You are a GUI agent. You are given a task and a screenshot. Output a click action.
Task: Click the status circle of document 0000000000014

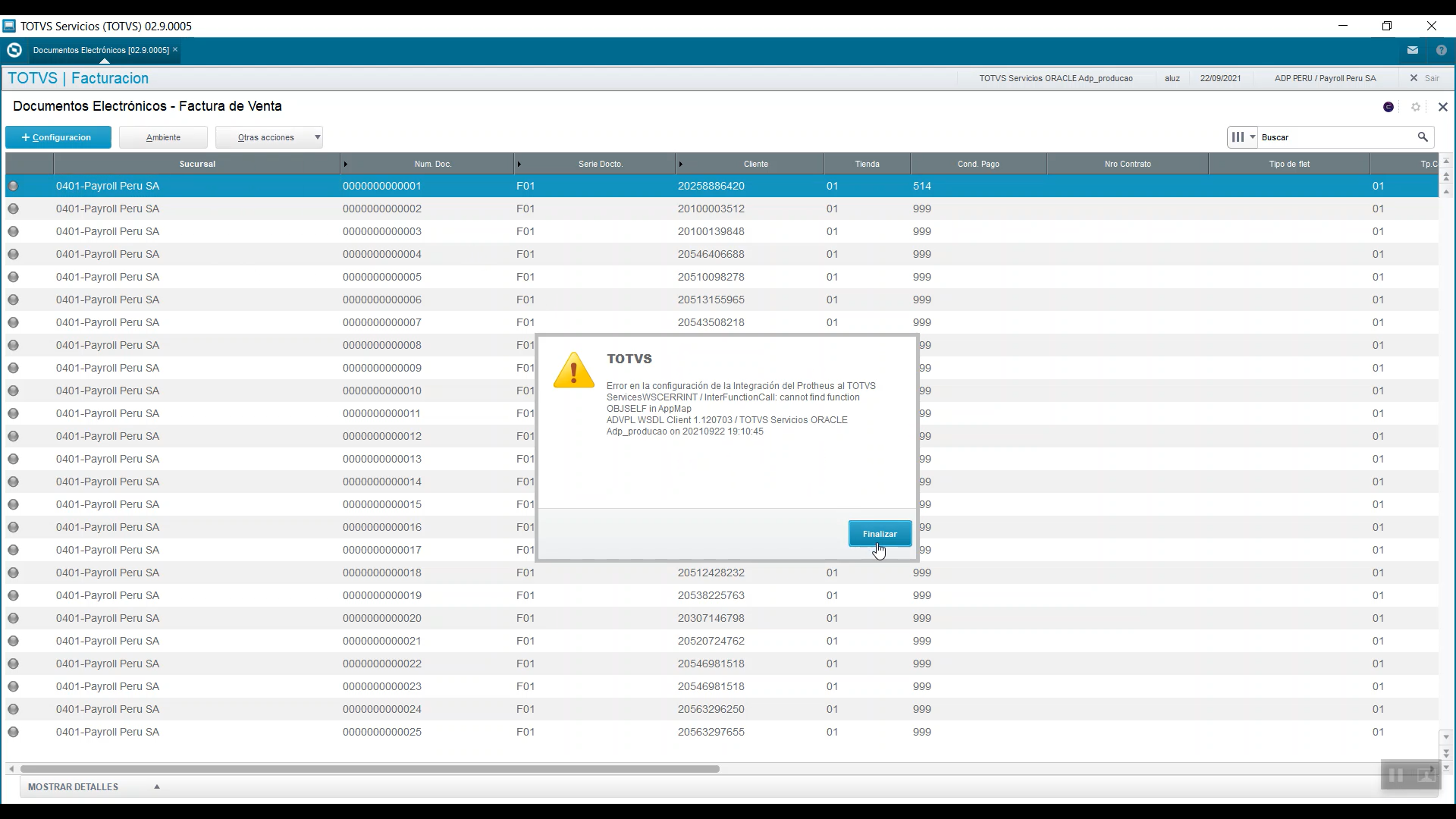[x=13, y=482]
